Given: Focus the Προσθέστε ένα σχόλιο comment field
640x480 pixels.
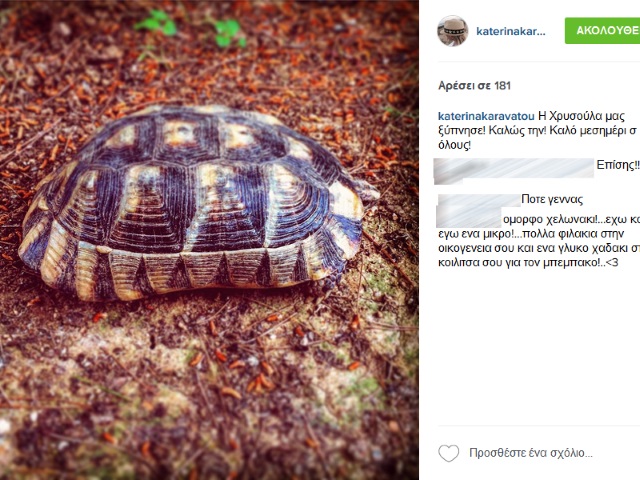Looking at the screenshot, I should 531,453.
